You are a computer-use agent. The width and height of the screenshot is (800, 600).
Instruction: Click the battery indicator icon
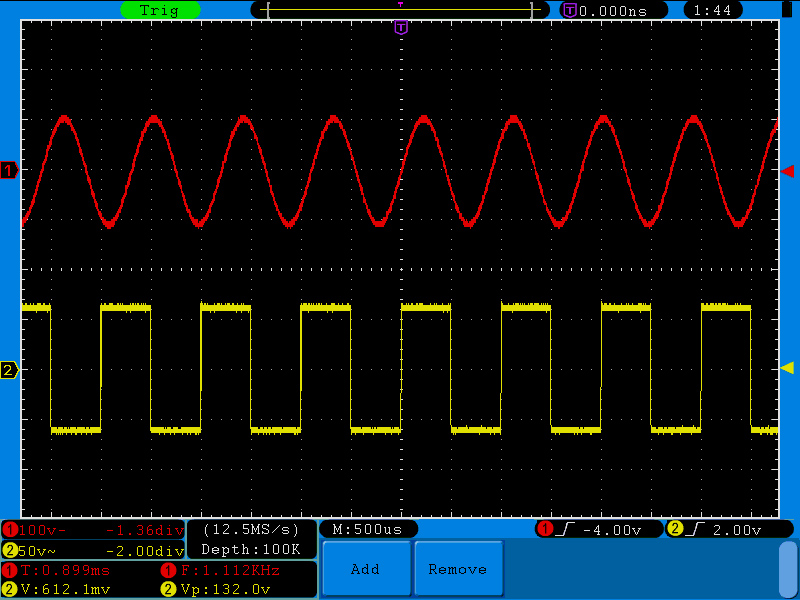tap(788, 10)
